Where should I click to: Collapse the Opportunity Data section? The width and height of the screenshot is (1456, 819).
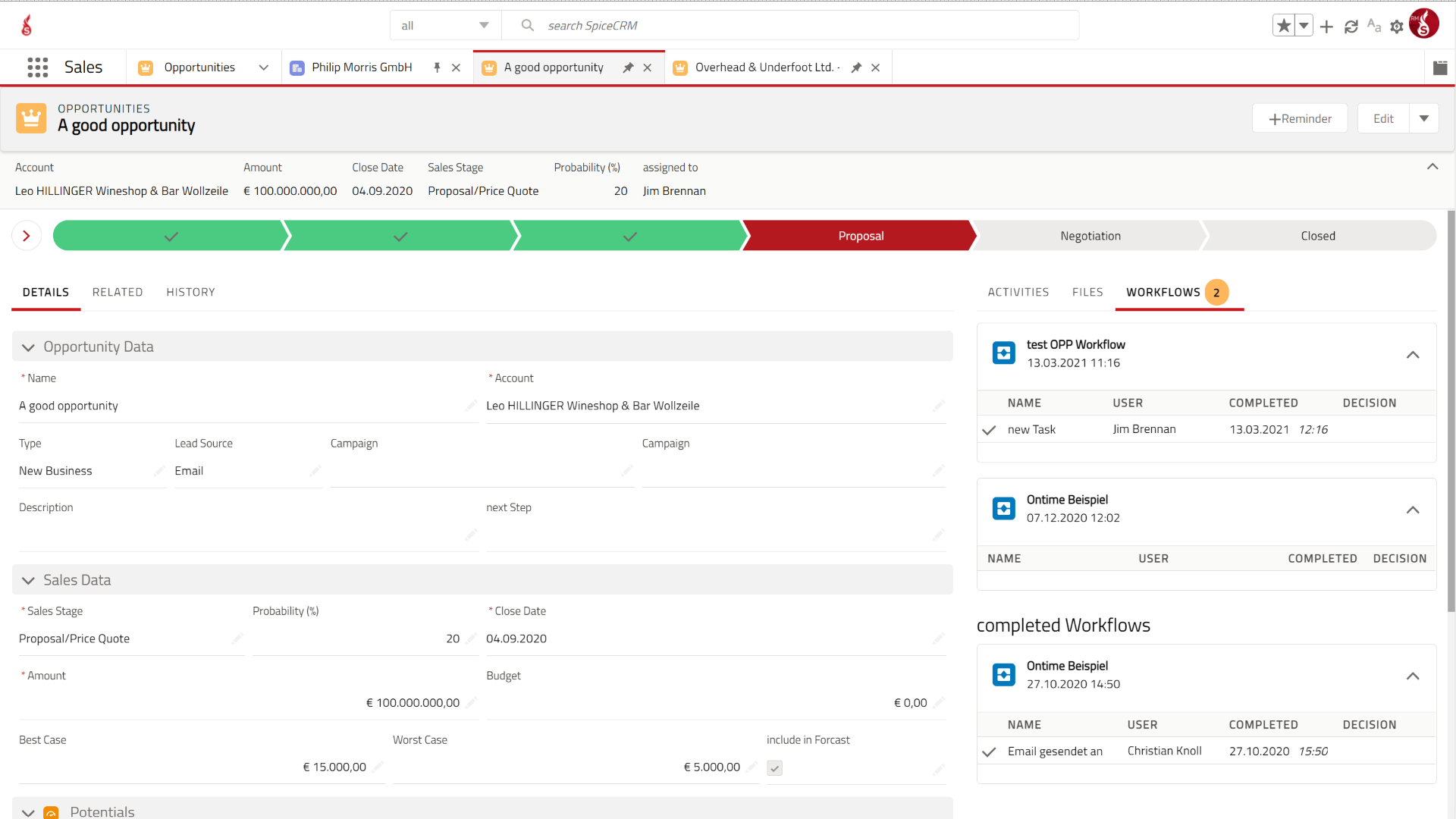[x=28, y=347]
